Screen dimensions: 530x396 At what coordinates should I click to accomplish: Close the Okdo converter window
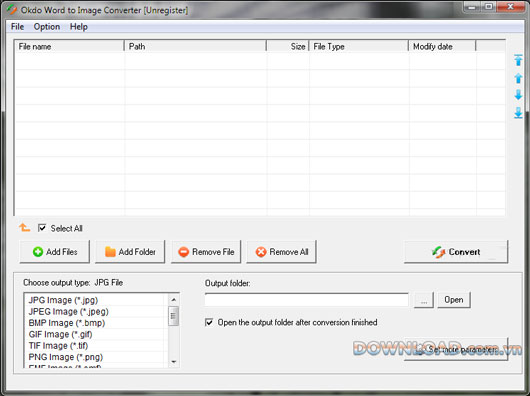(510, 7)
